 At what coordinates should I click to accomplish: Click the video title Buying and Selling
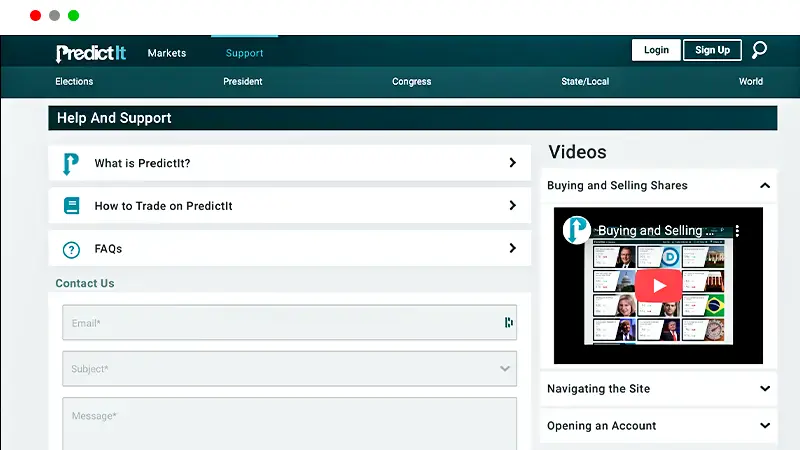pos(656,231)
